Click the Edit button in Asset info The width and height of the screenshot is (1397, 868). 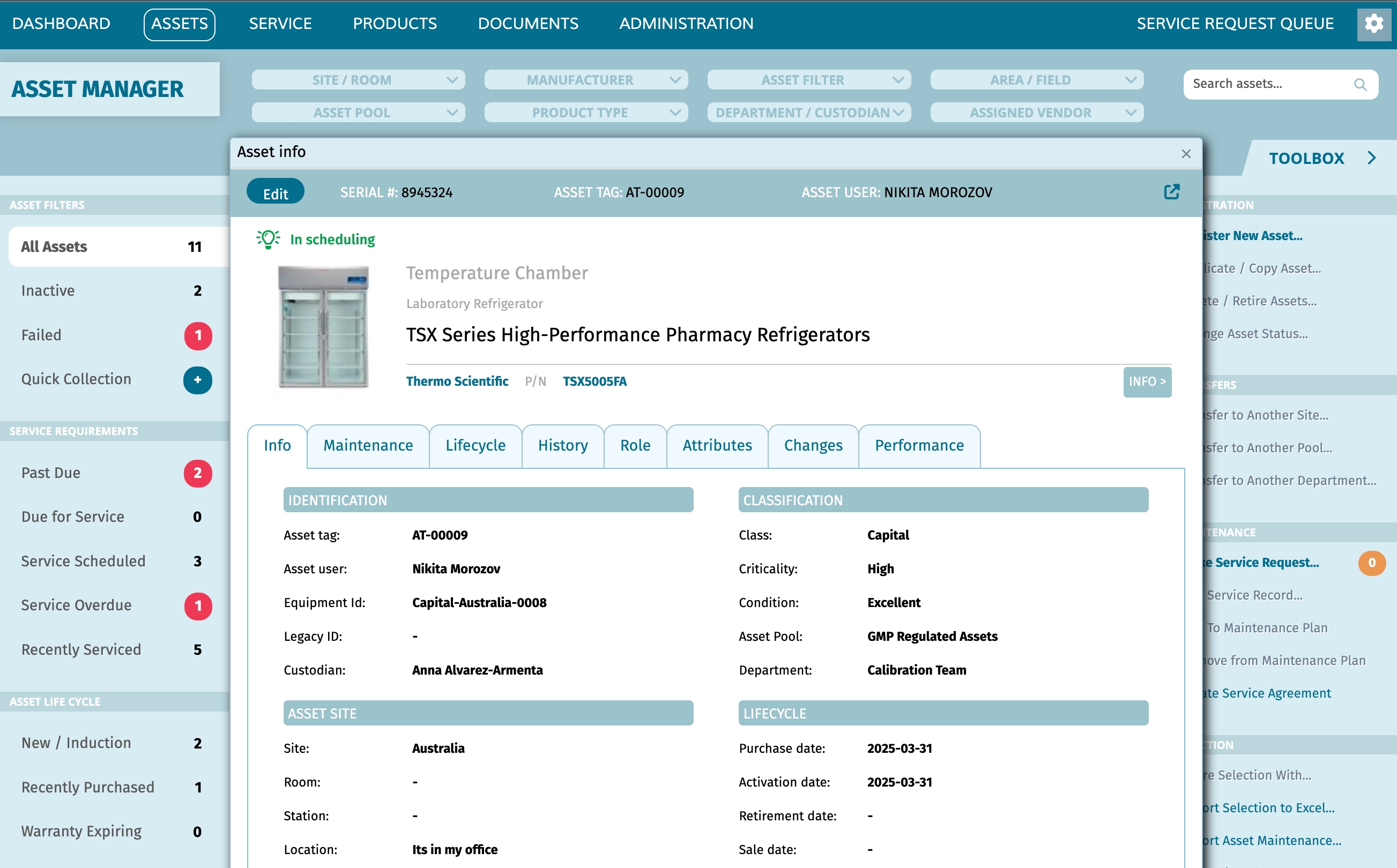(x=275, y=192)
